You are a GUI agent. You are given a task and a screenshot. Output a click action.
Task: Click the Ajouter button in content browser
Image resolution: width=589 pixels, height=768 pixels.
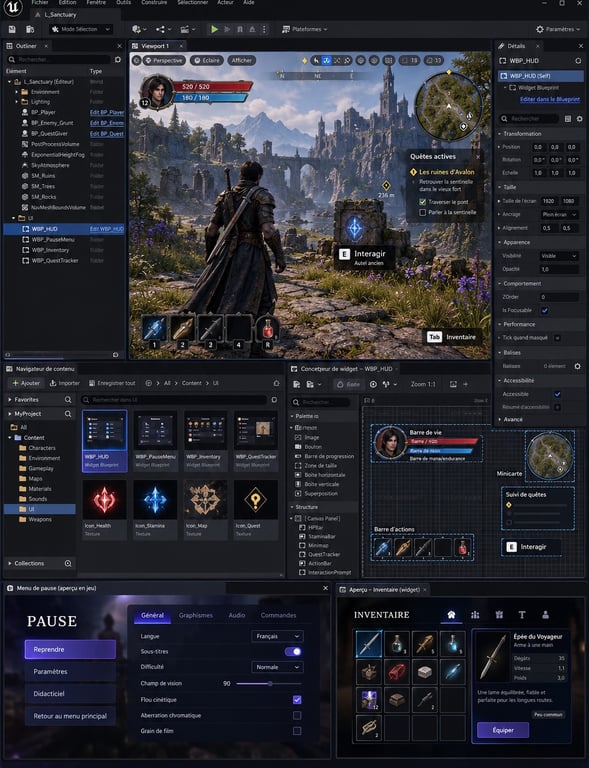[26, 383]
